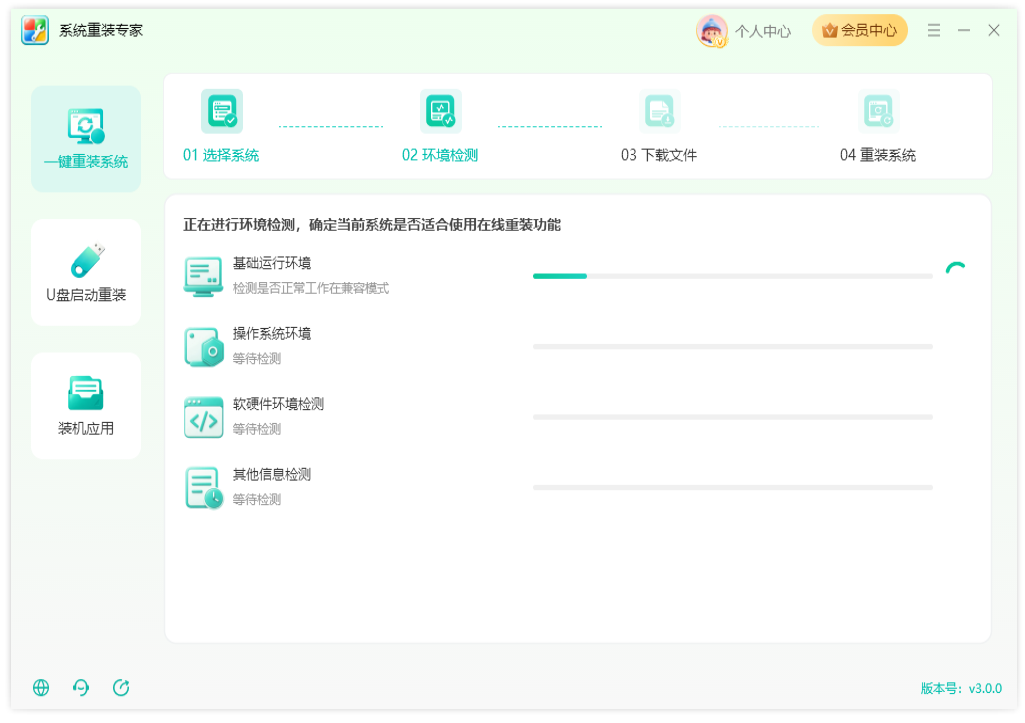
Task: Click the 软硬件环境检测 progress bar
Action: (732, 417)
